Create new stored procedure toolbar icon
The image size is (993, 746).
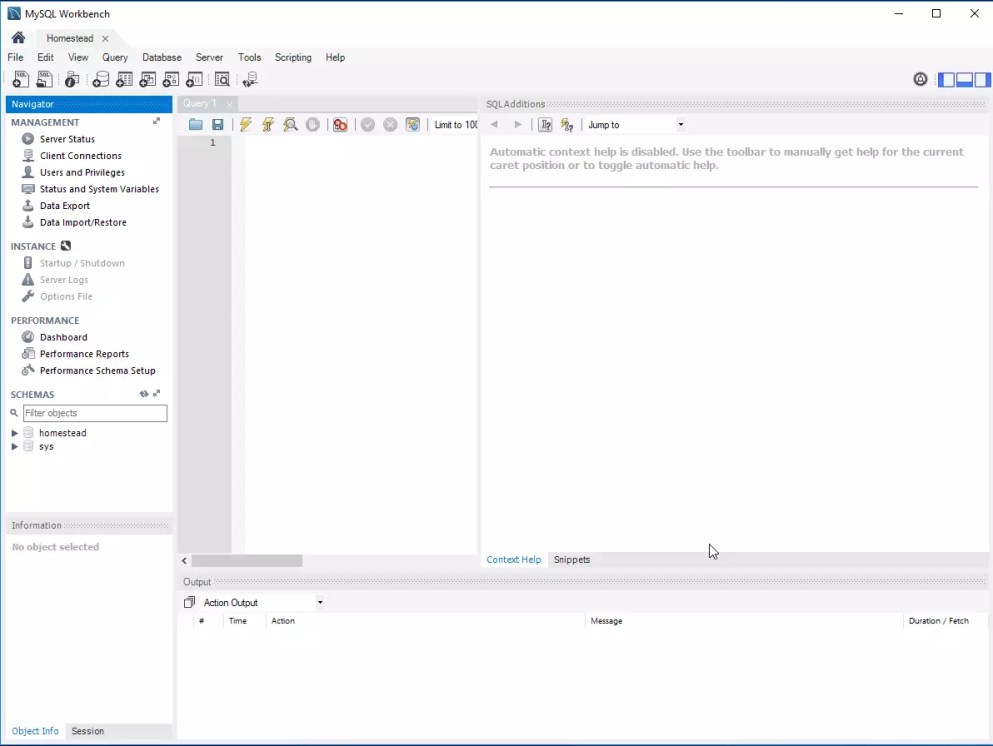pos(171,79)
